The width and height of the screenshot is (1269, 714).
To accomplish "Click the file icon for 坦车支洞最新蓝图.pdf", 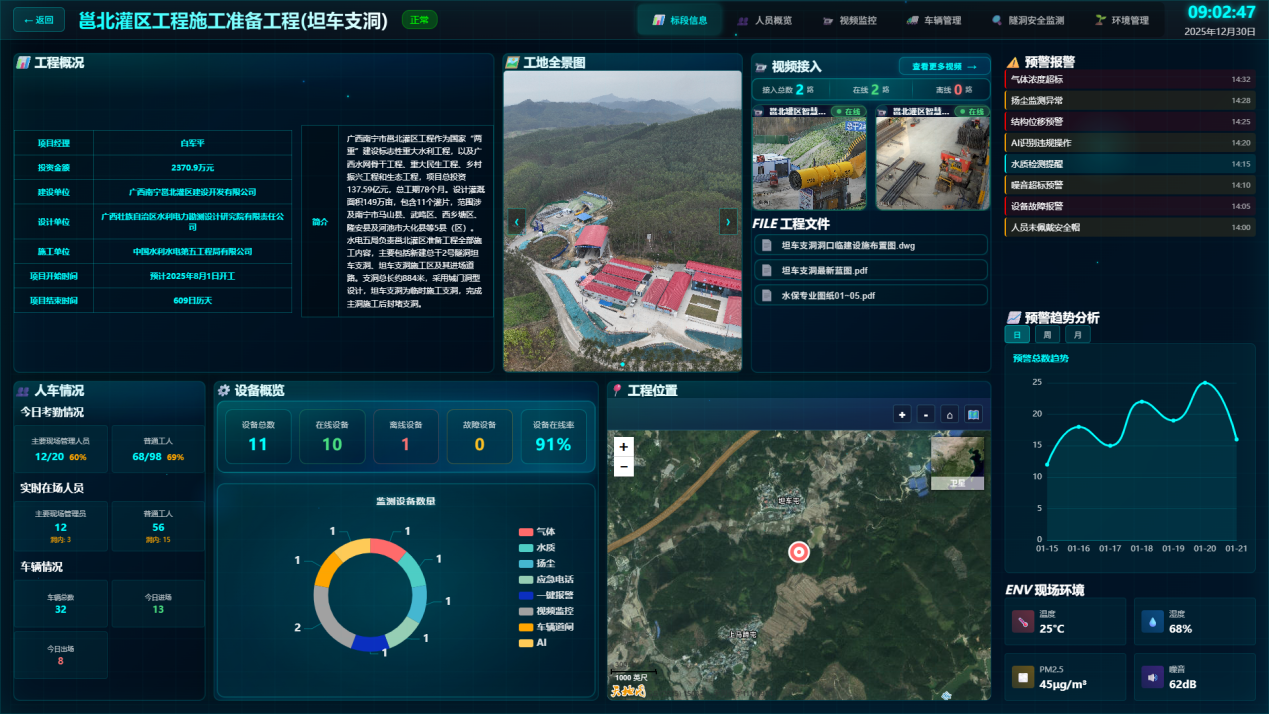I will pos(767,270).
